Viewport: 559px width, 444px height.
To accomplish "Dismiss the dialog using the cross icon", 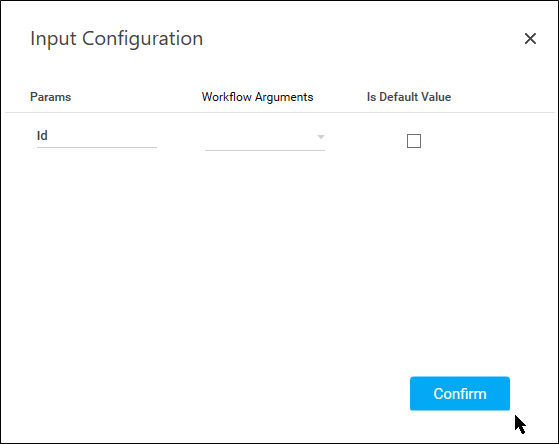I will coord(530,39).
